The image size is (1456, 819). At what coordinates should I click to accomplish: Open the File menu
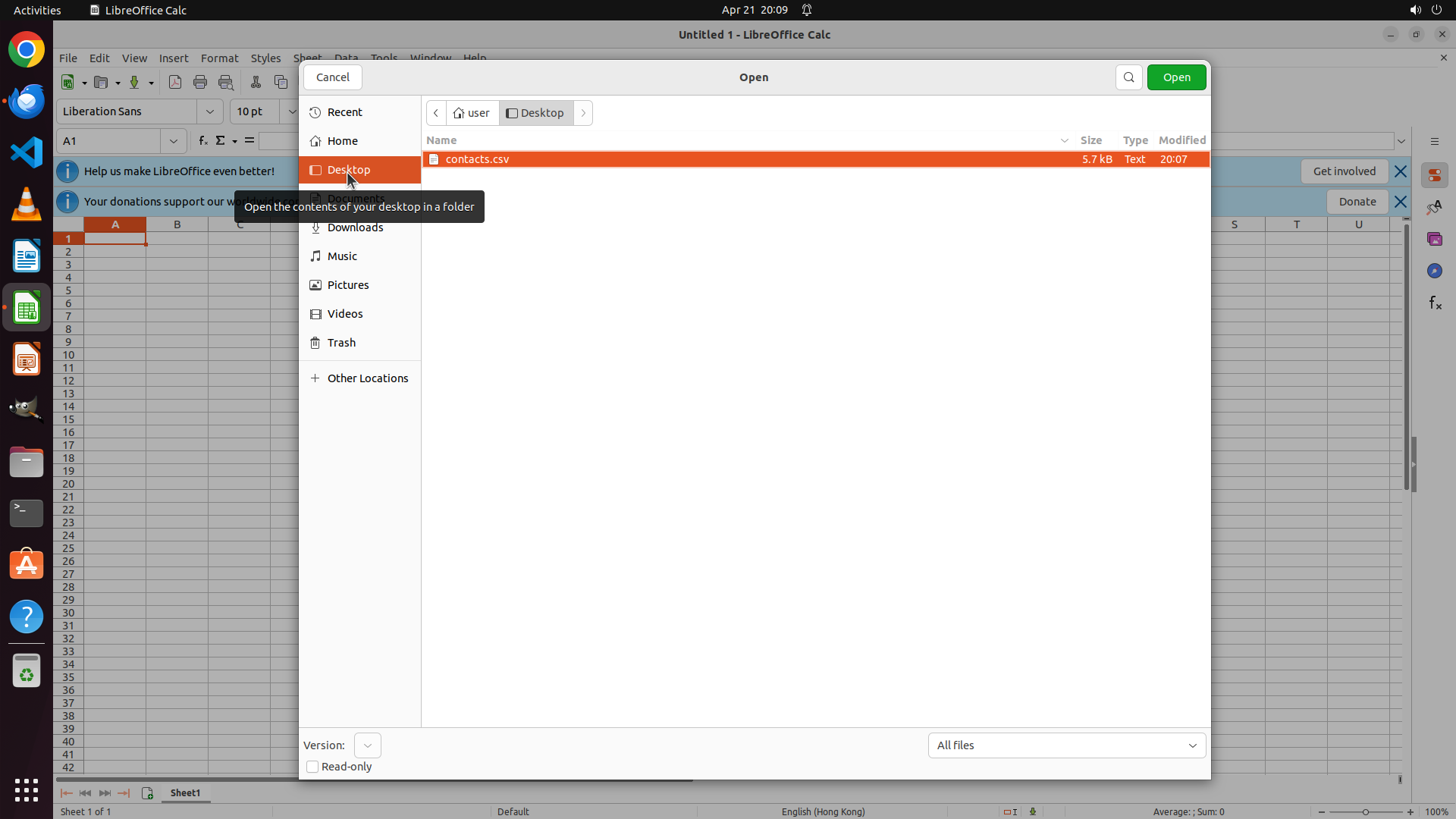(68, 58)
